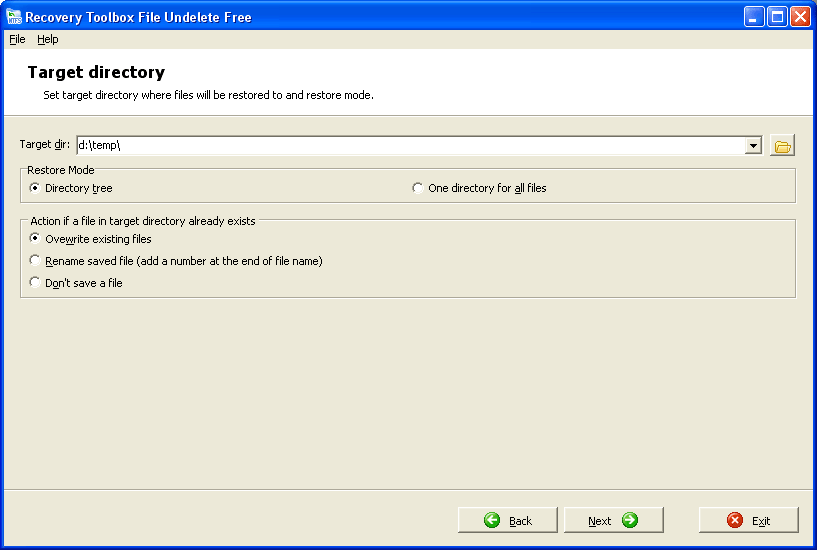Screen dimensions: 817x550
Task: Open the File menu
Action: coord(17,39)
